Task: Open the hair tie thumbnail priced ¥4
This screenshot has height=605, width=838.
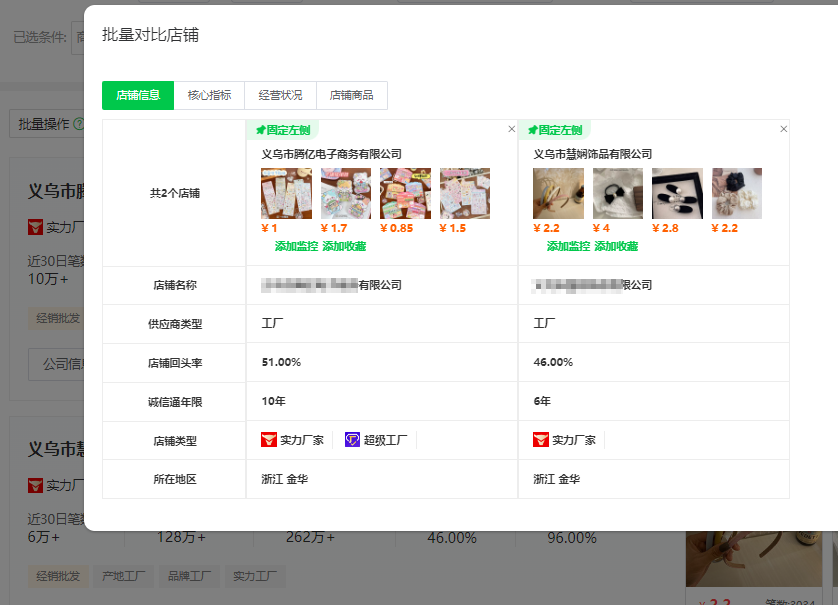Action: click(x=618, y=193)
